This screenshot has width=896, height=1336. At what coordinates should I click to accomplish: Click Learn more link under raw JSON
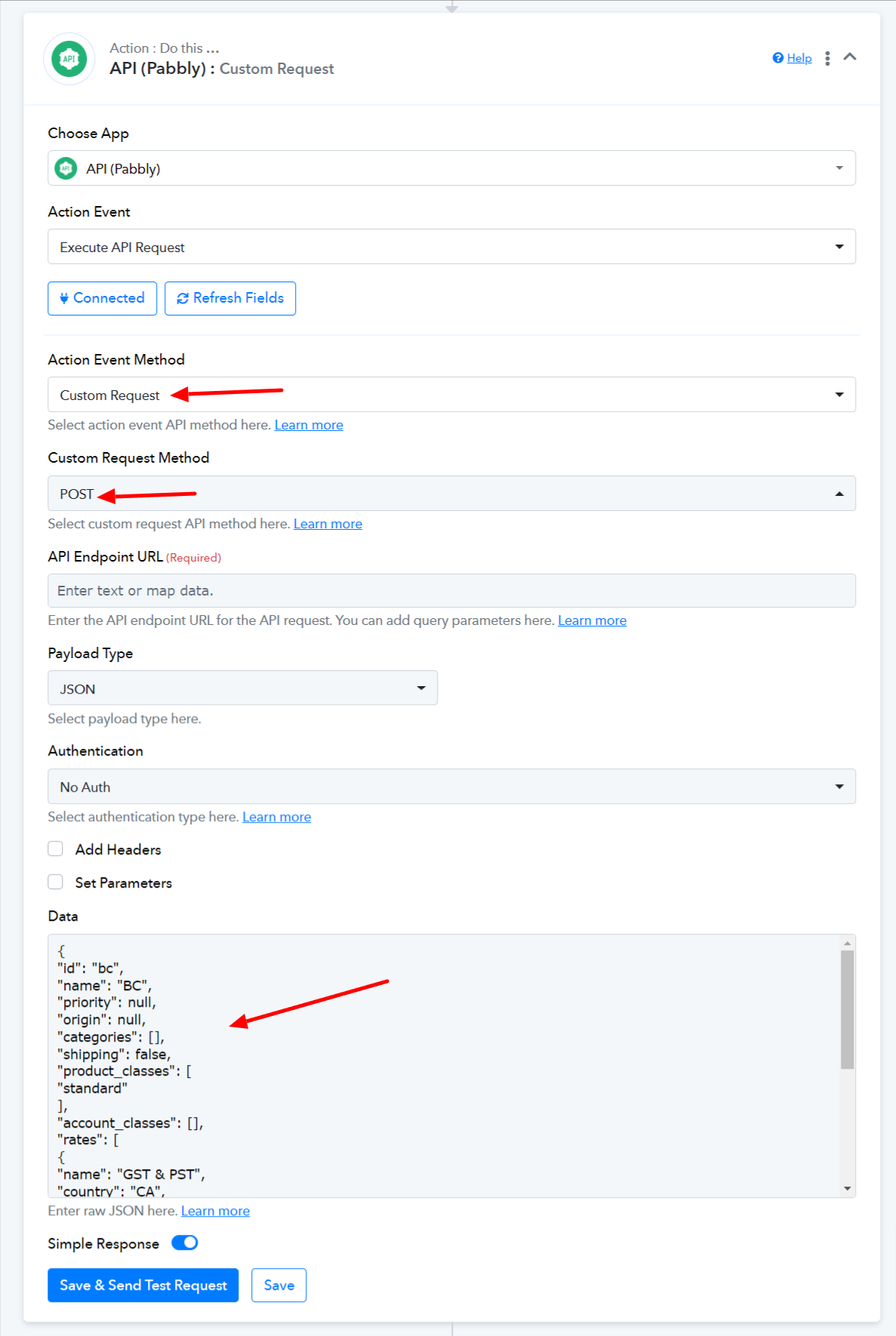[x=215, y=1211]
